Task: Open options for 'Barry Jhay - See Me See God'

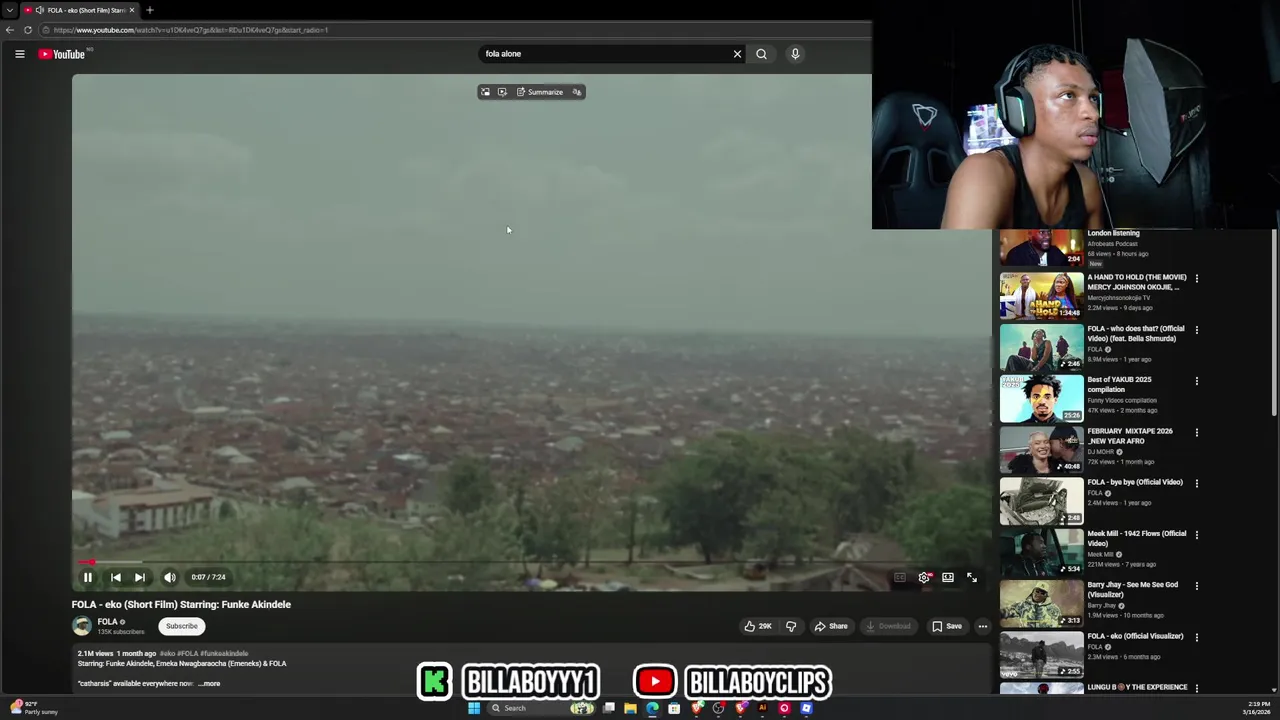Action: click(x=1196, y=586)
